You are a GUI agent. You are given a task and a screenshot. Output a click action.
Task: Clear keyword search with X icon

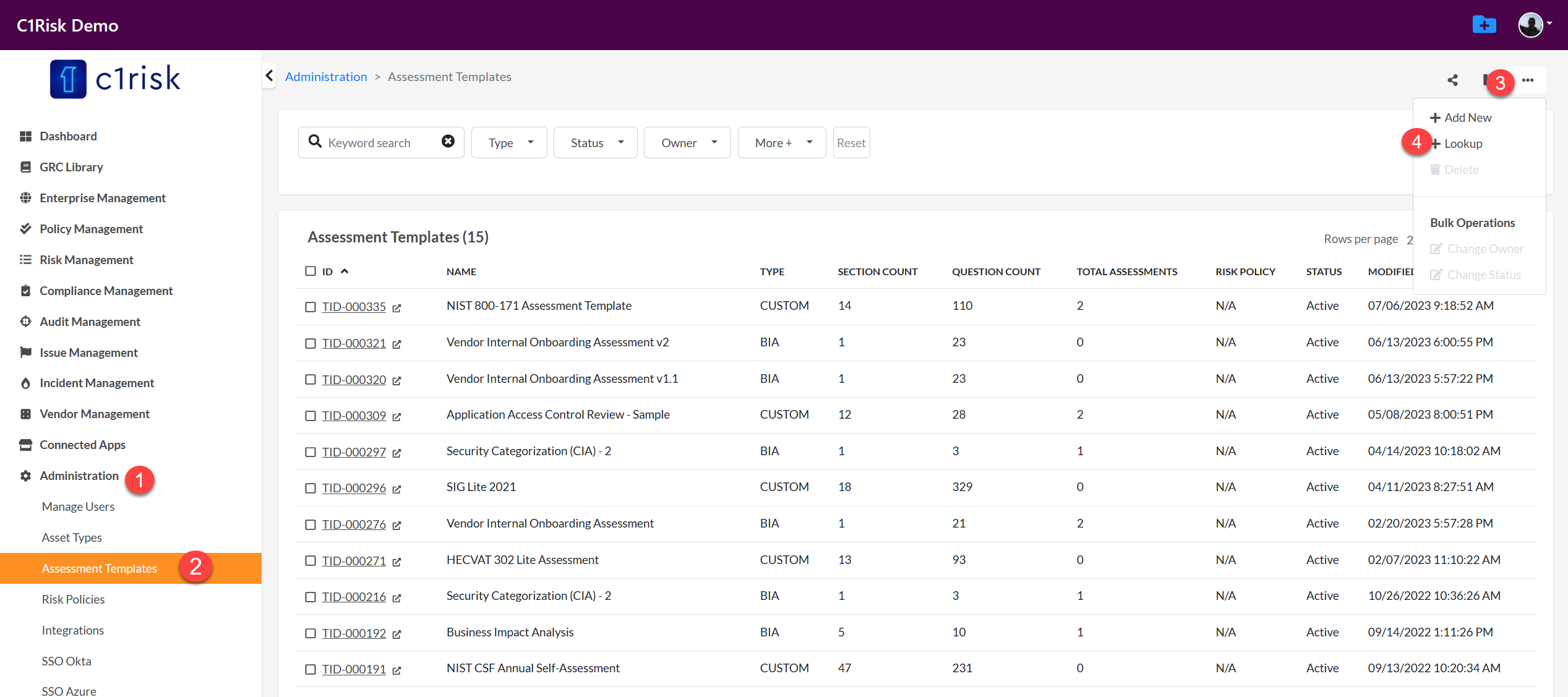click(448, 142)
